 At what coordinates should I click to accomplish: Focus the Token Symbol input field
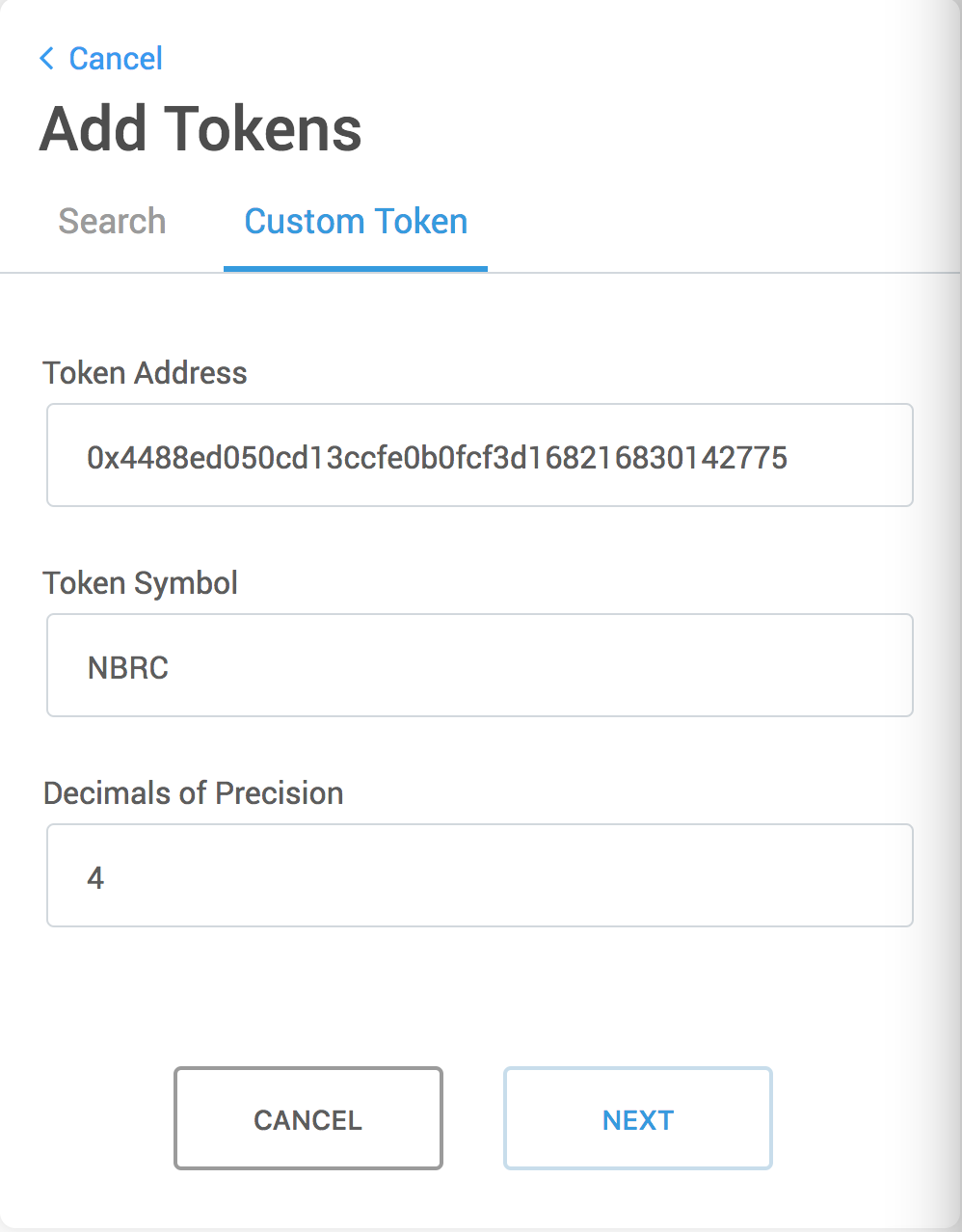[x=480, y=666]
